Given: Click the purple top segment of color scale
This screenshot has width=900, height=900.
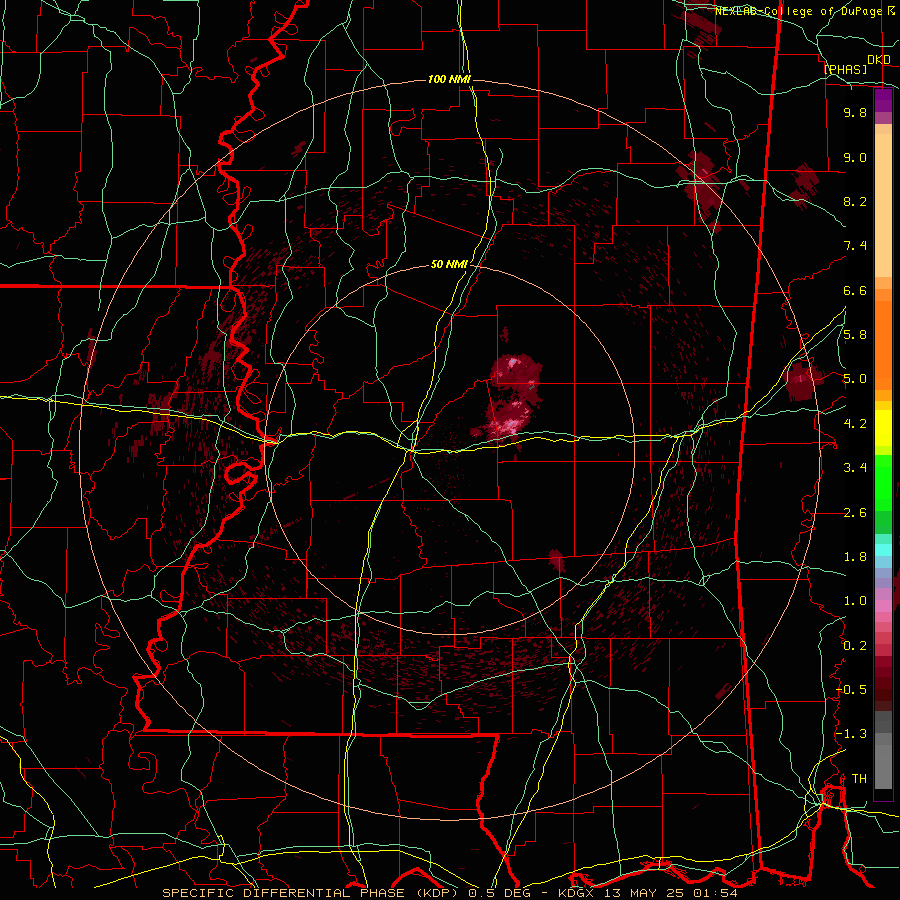Looking at the screenshot, I should pos(883,101).
